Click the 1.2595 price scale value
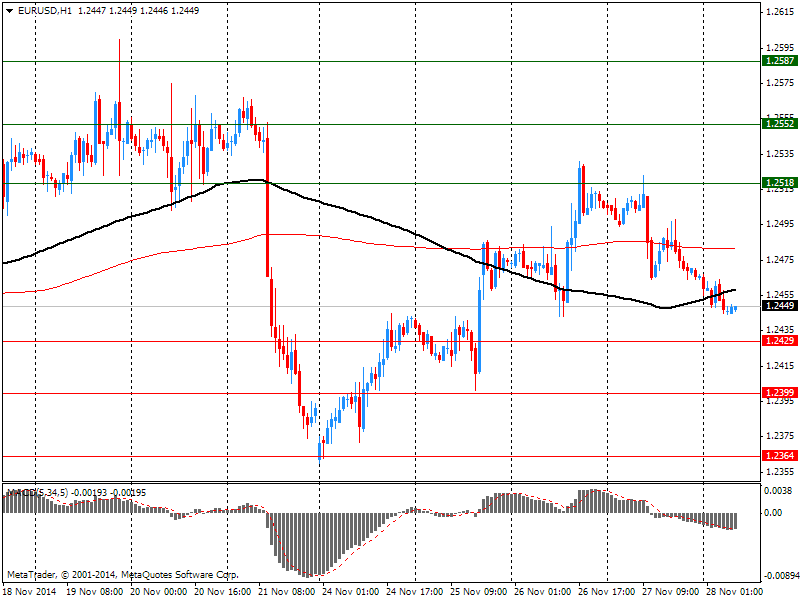The image size is (800, 600). tap(781, 48)
